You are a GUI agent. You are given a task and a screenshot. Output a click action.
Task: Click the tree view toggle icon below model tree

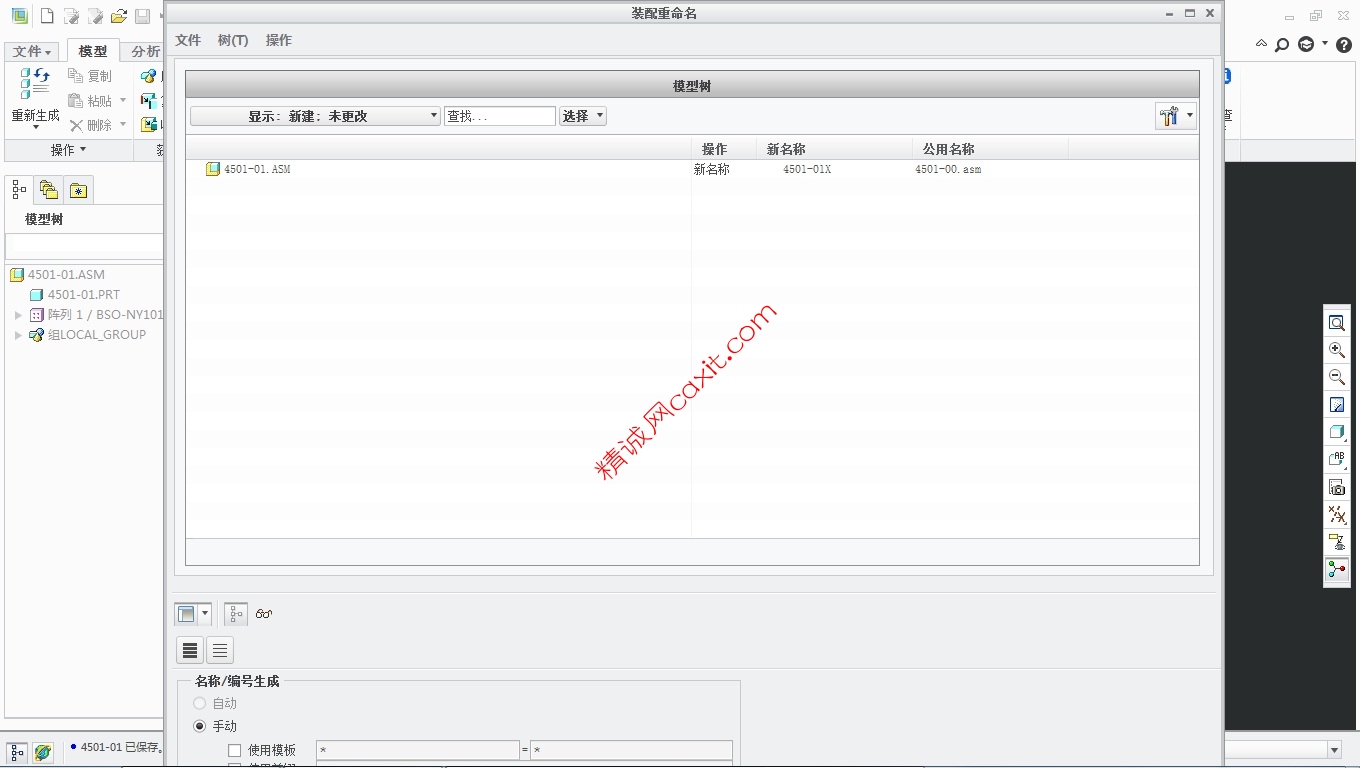pos(236,614)
